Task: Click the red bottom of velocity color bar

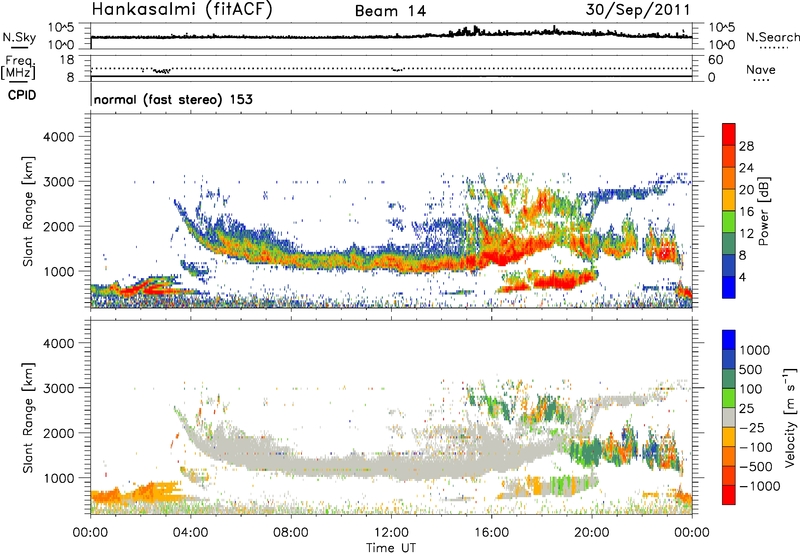Action: click(728, 495)
